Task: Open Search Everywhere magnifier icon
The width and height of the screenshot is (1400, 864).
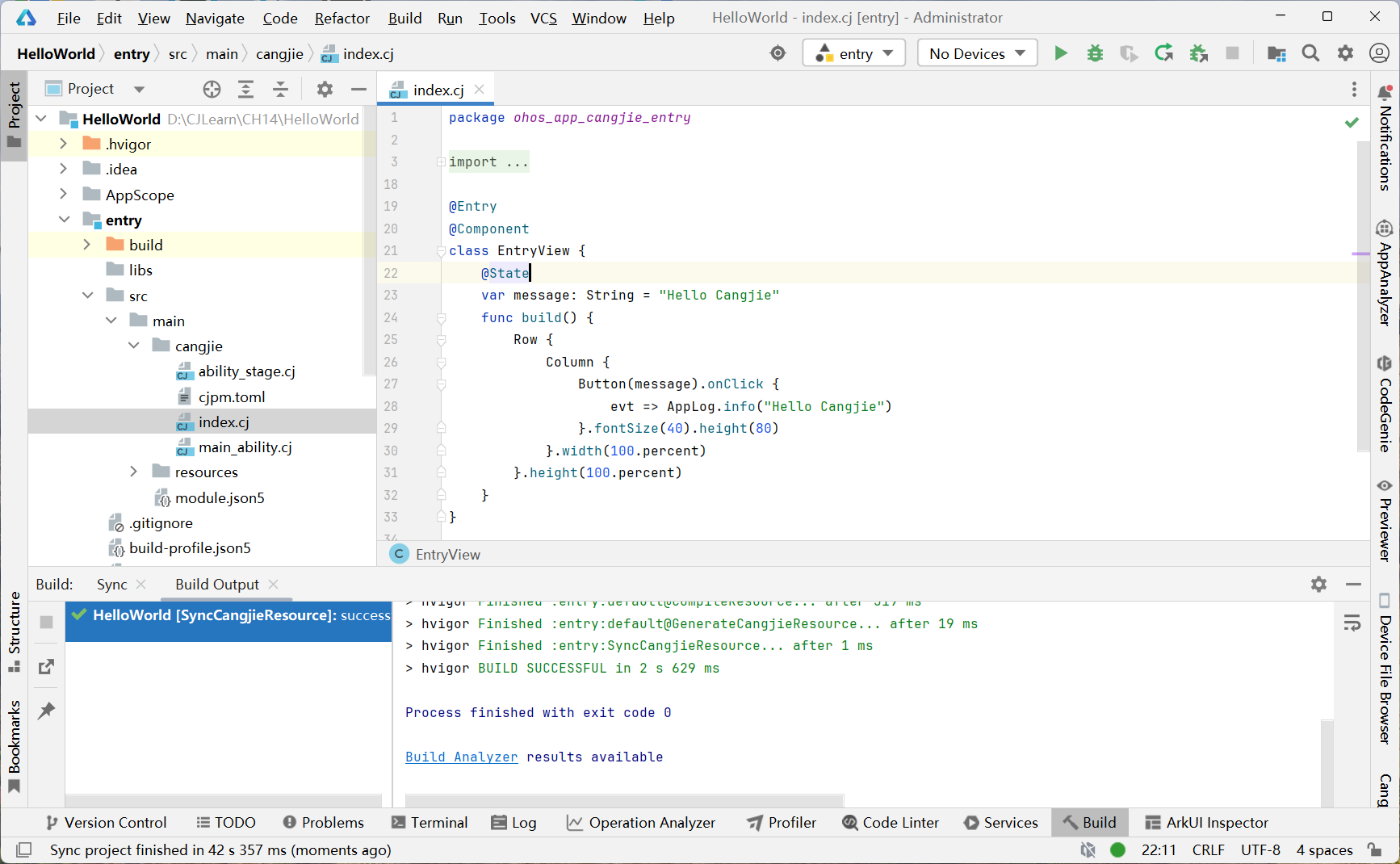Action: tap(1310, 53)
